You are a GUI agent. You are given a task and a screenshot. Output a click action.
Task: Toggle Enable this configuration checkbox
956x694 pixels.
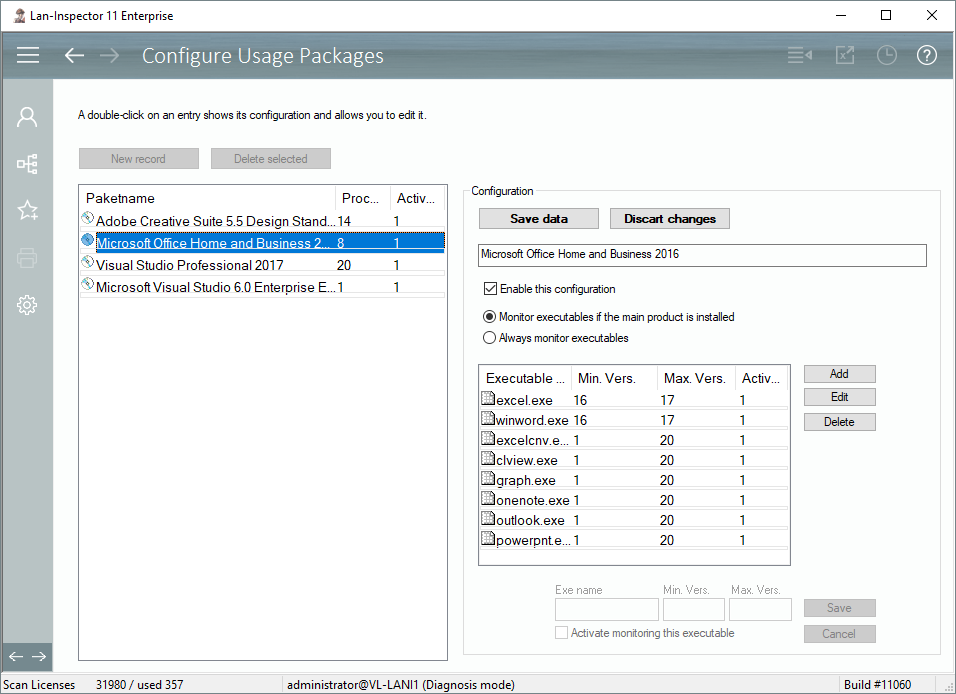coord(490,289)
